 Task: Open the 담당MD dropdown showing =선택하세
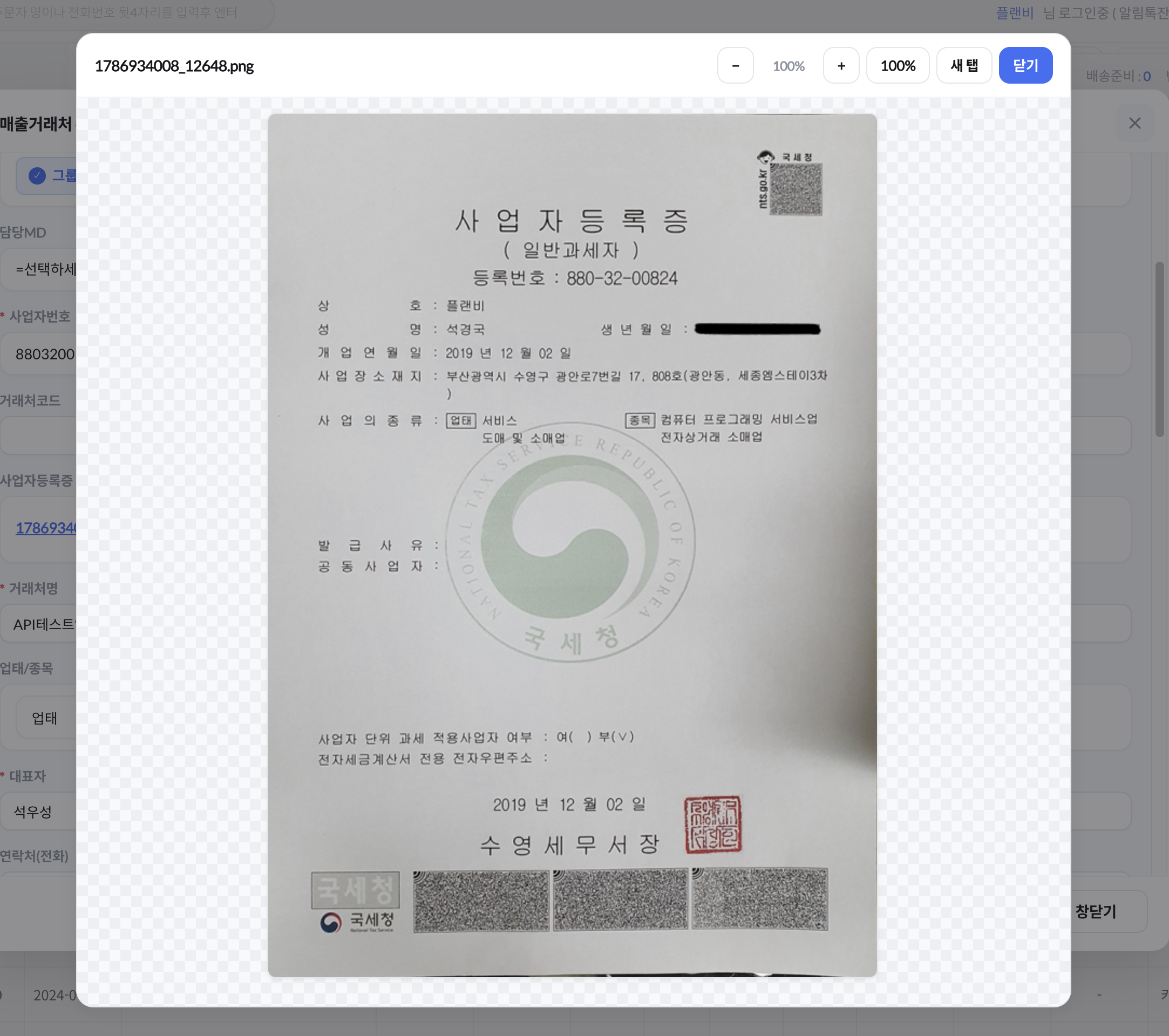(38, 269)
